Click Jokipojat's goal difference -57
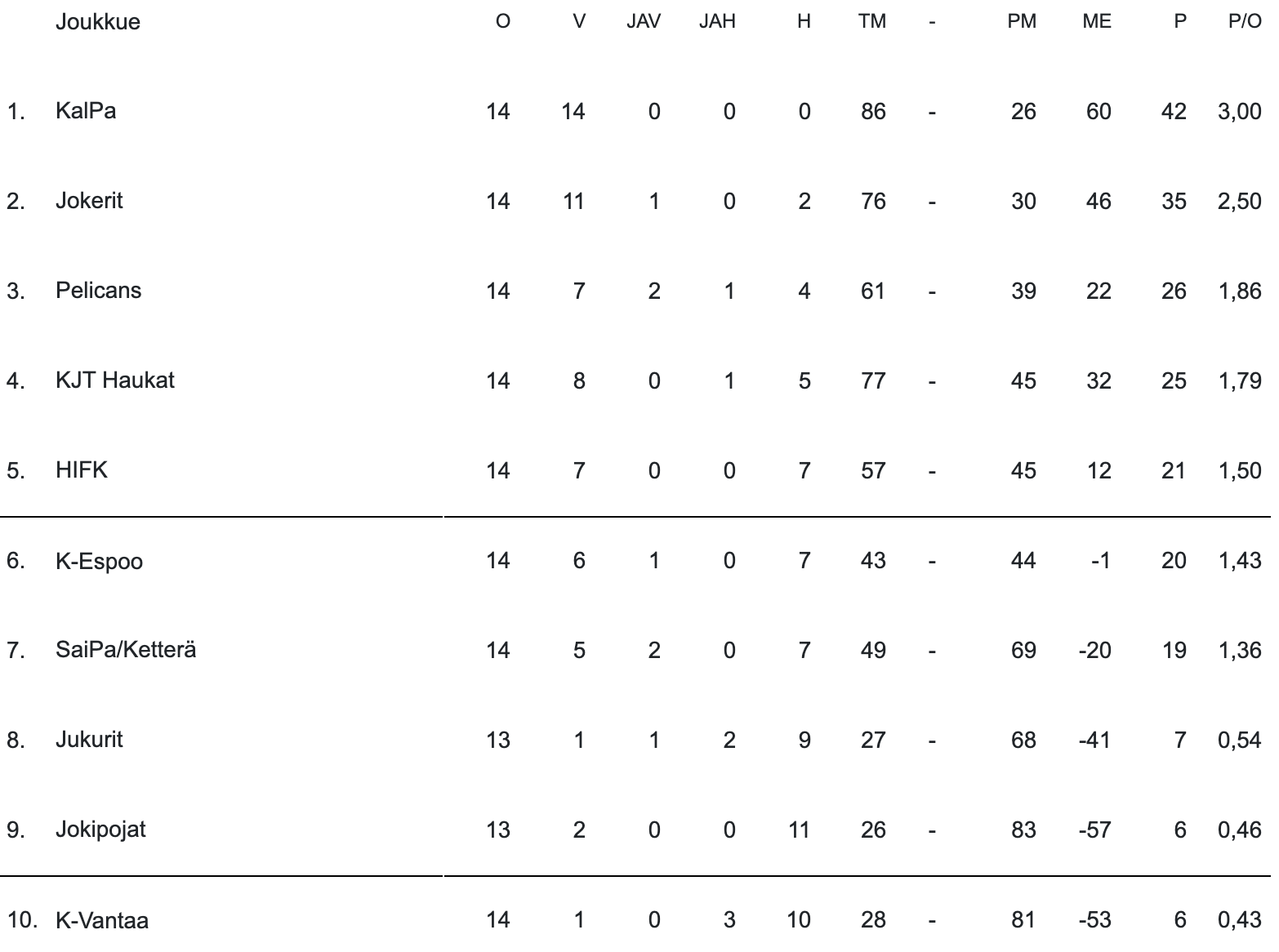 click(x=1095, y=830)
